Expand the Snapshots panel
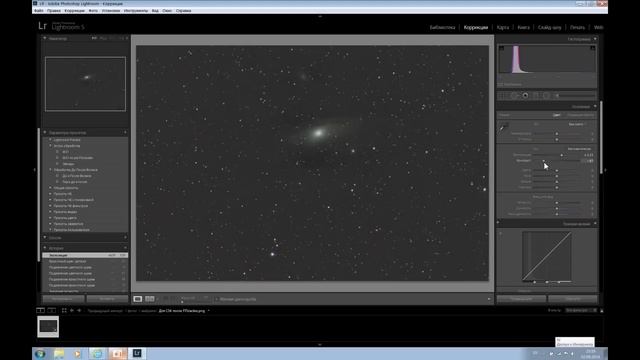640x360 pixels. click(x=45, y=238)
